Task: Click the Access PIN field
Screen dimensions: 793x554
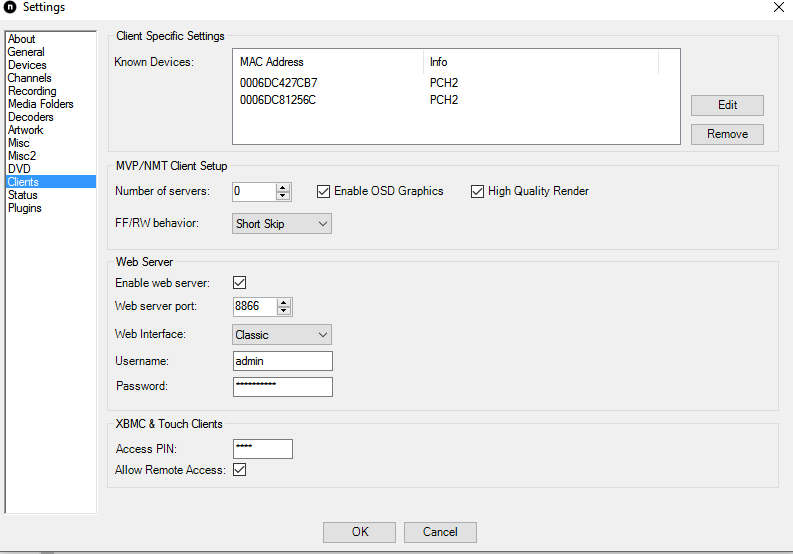Action: pos(263,449)
